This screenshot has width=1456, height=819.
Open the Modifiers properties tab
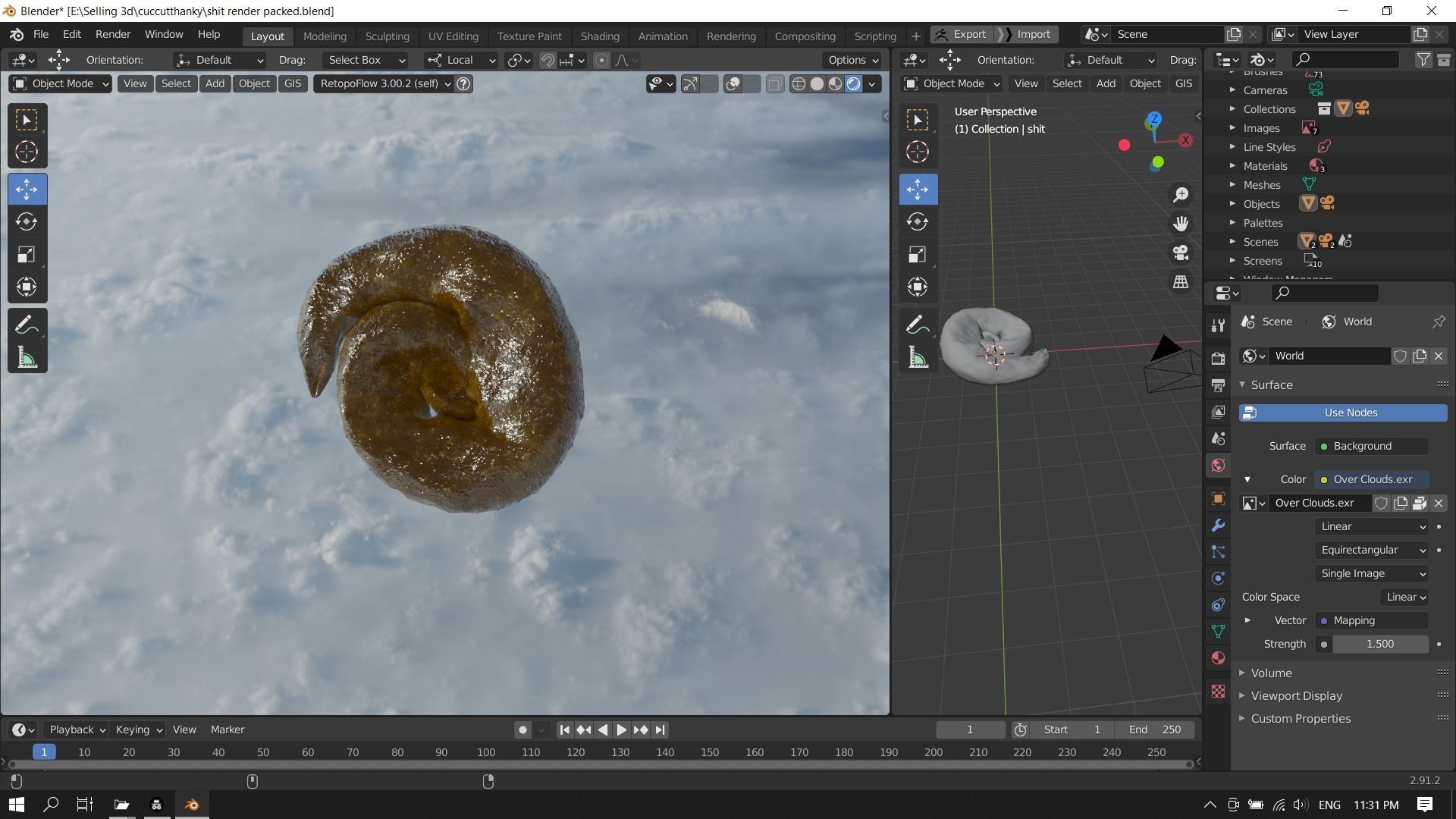[x=1218, y=525]
